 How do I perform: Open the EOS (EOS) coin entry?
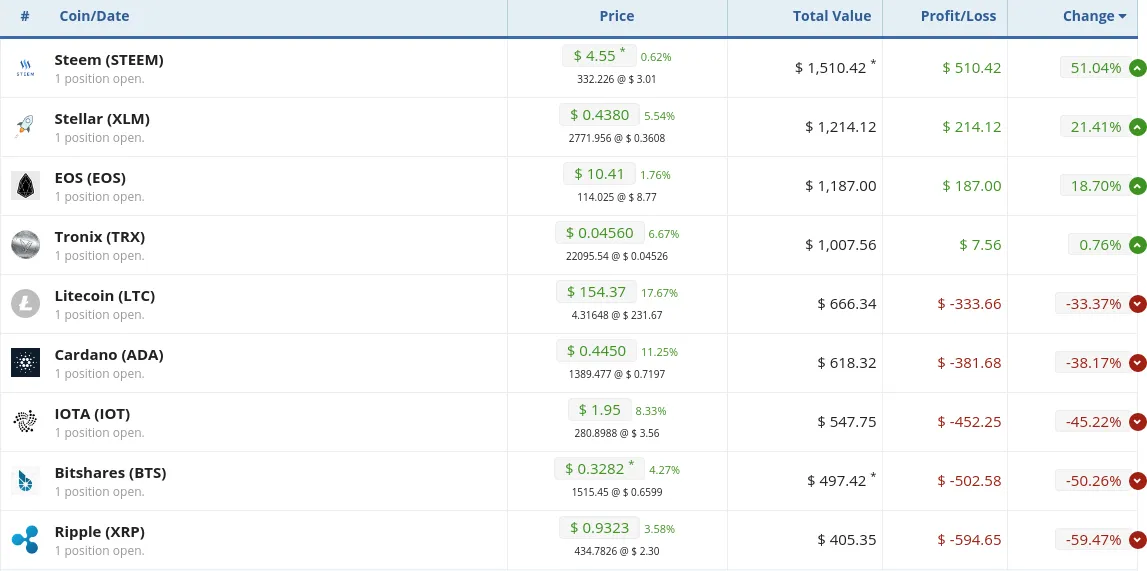[90, 178]
